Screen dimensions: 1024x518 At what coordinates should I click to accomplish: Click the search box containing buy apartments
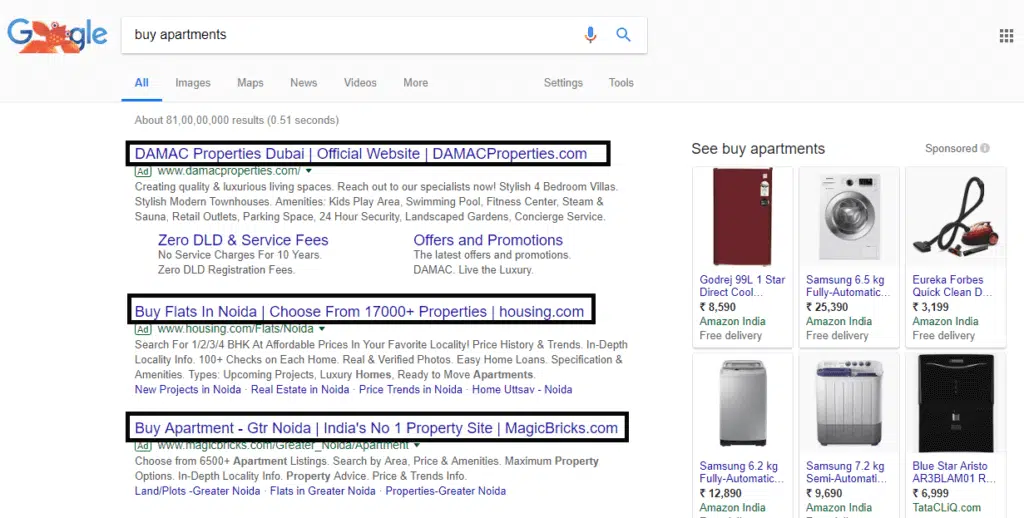[x=350, y=35]
